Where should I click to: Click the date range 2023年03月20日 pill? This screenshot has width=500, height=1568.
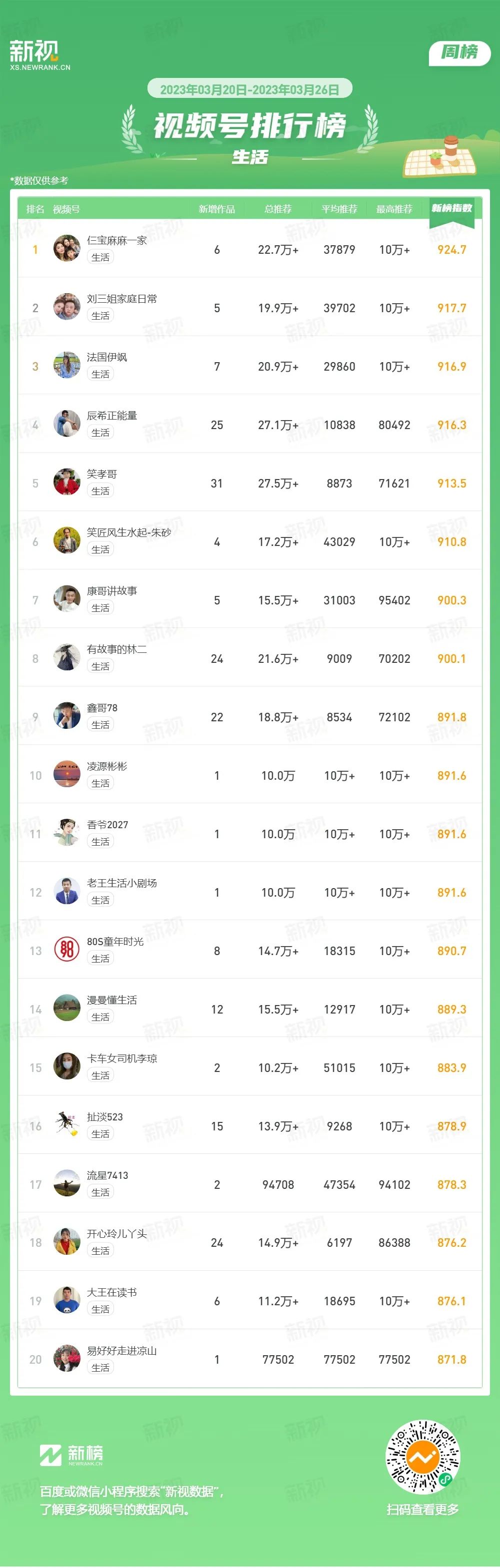click(x=249, y=89)
